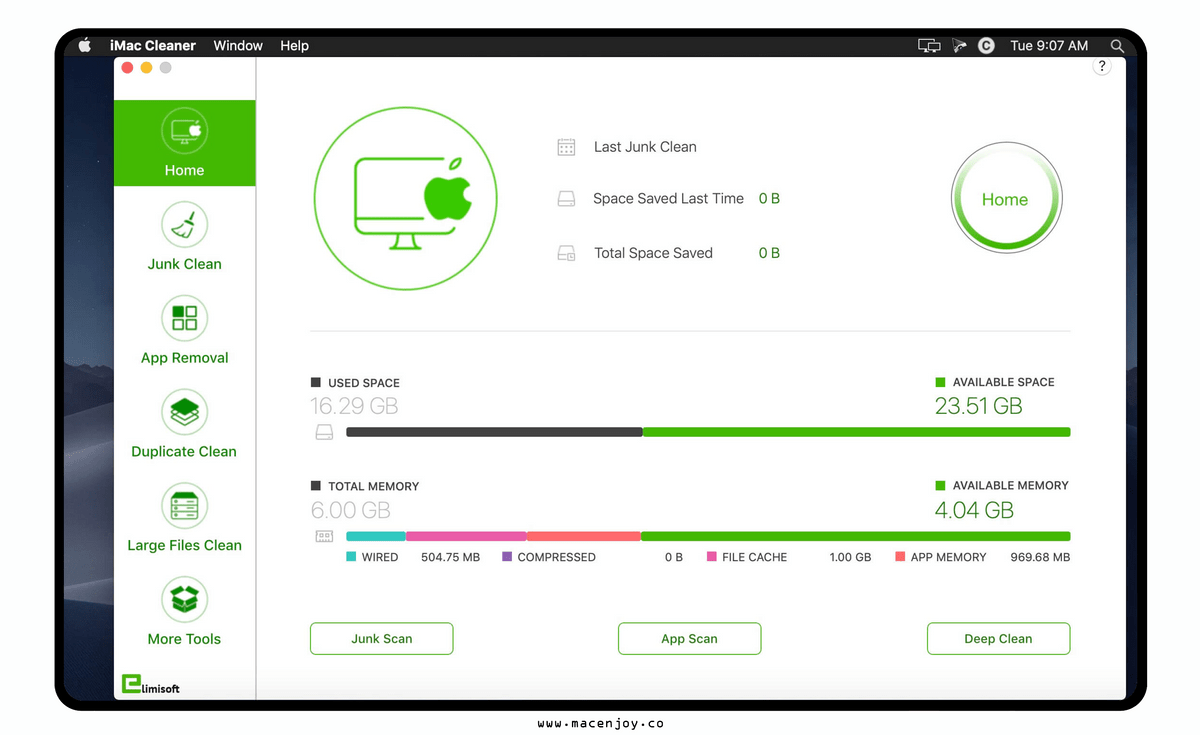Click the pink FILE CACHE legend swatch
Screen dimensions: 1200x735
[x=712, y=557]
